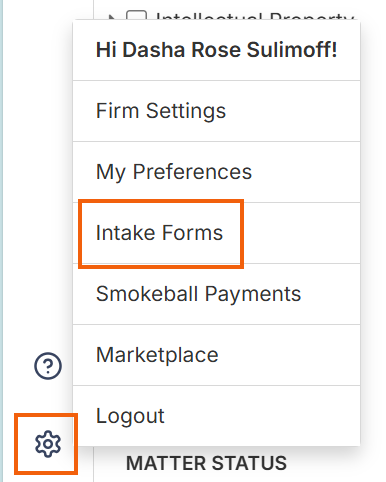Select the Intellectual Property label text
This screenshot has width=386, height=482.
(x=254, y=16)
